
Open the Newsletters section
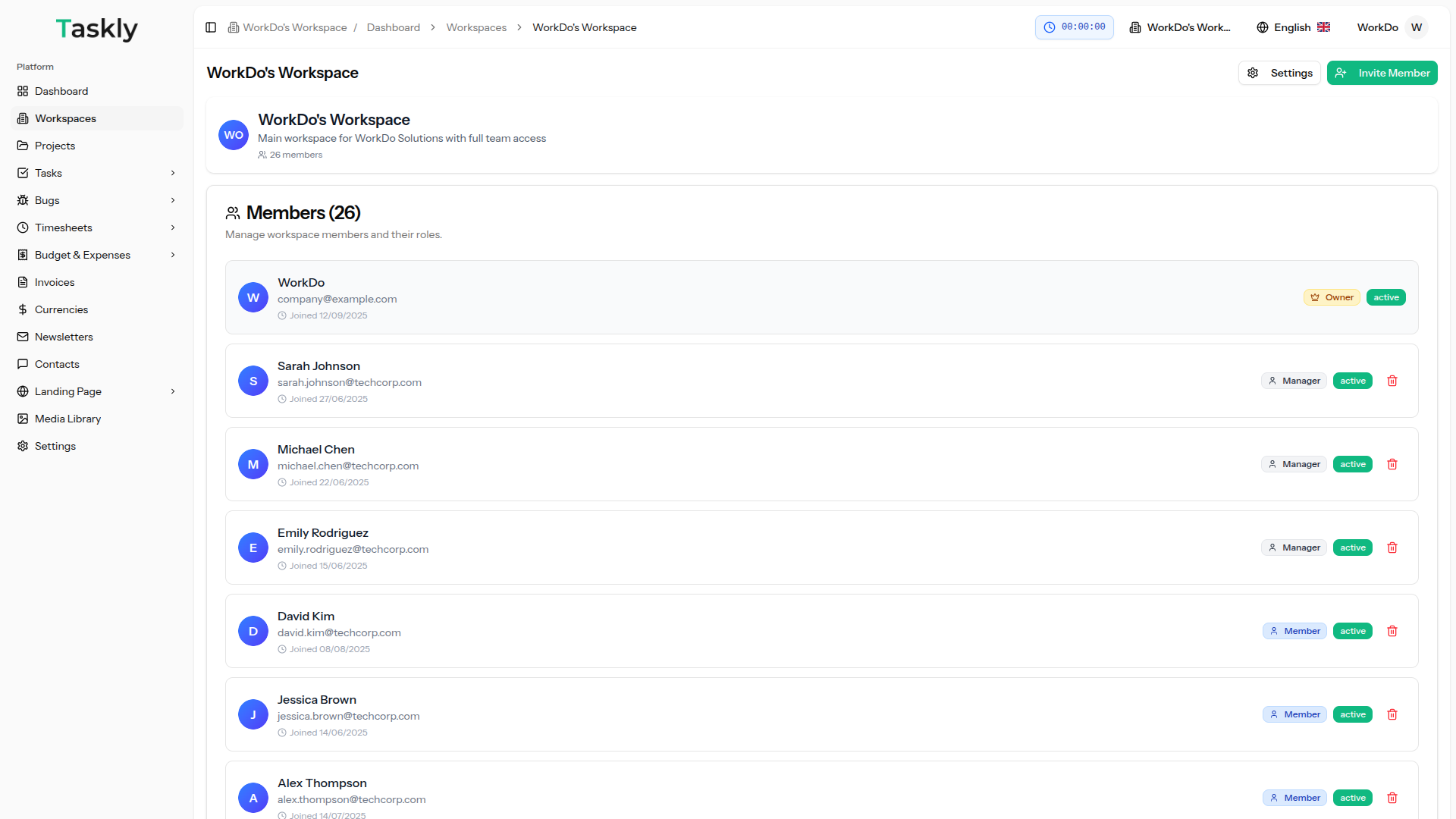pos(64,337)
